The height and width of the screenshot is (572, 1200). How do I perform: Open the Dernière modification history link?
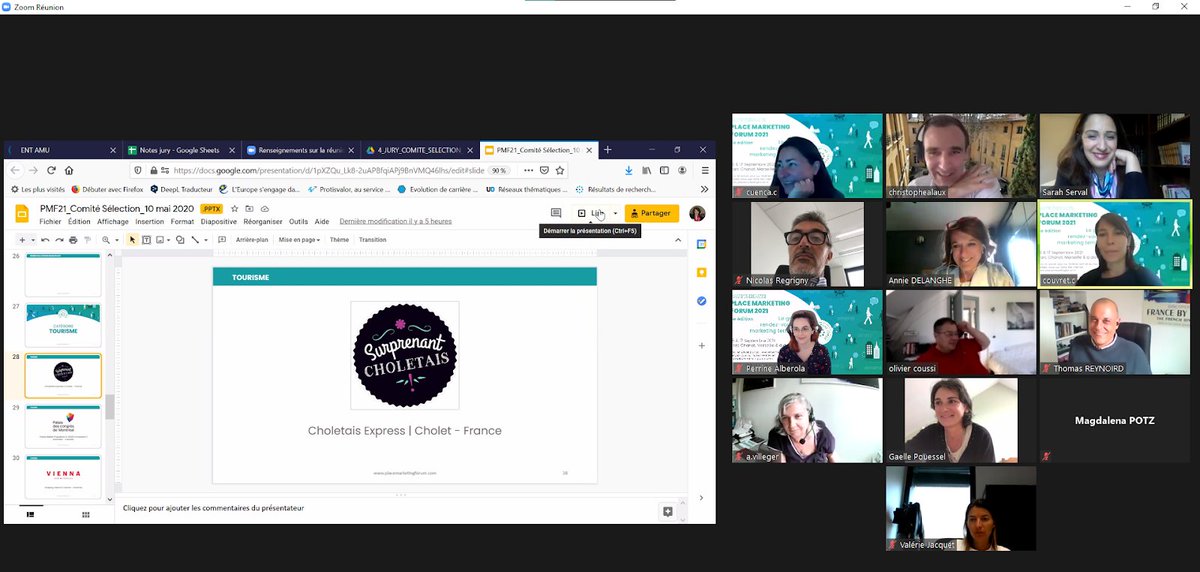pyautogui.click(x=396, y=222)
